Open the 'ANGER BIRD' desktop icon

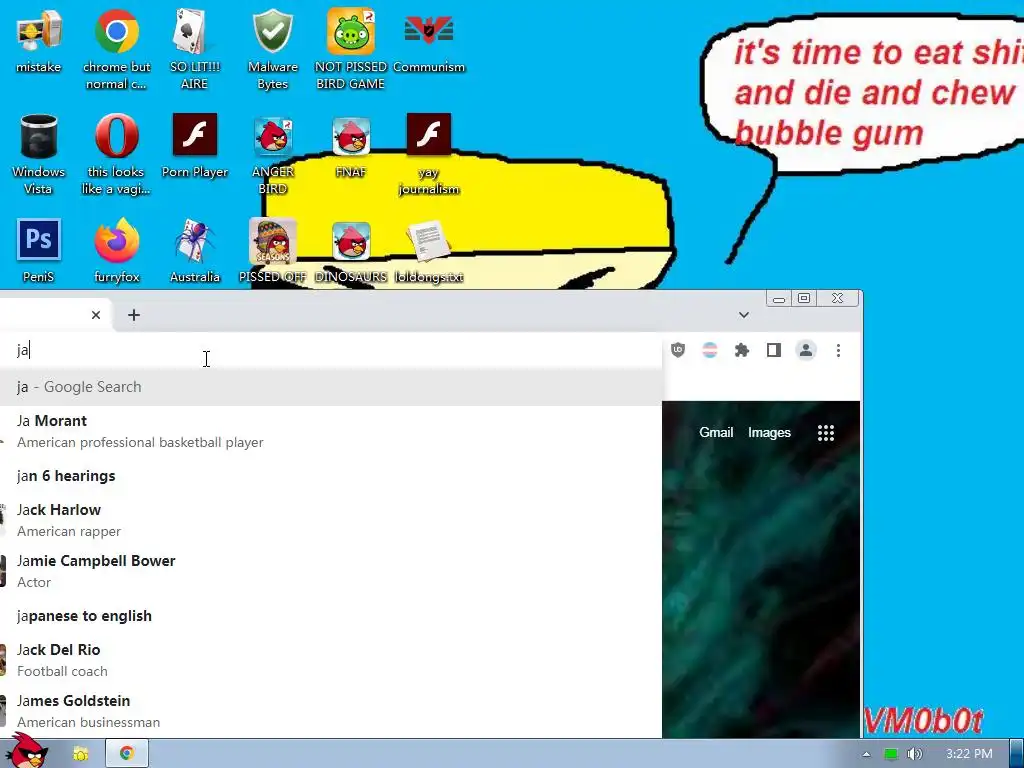click(x=273, y=155)
